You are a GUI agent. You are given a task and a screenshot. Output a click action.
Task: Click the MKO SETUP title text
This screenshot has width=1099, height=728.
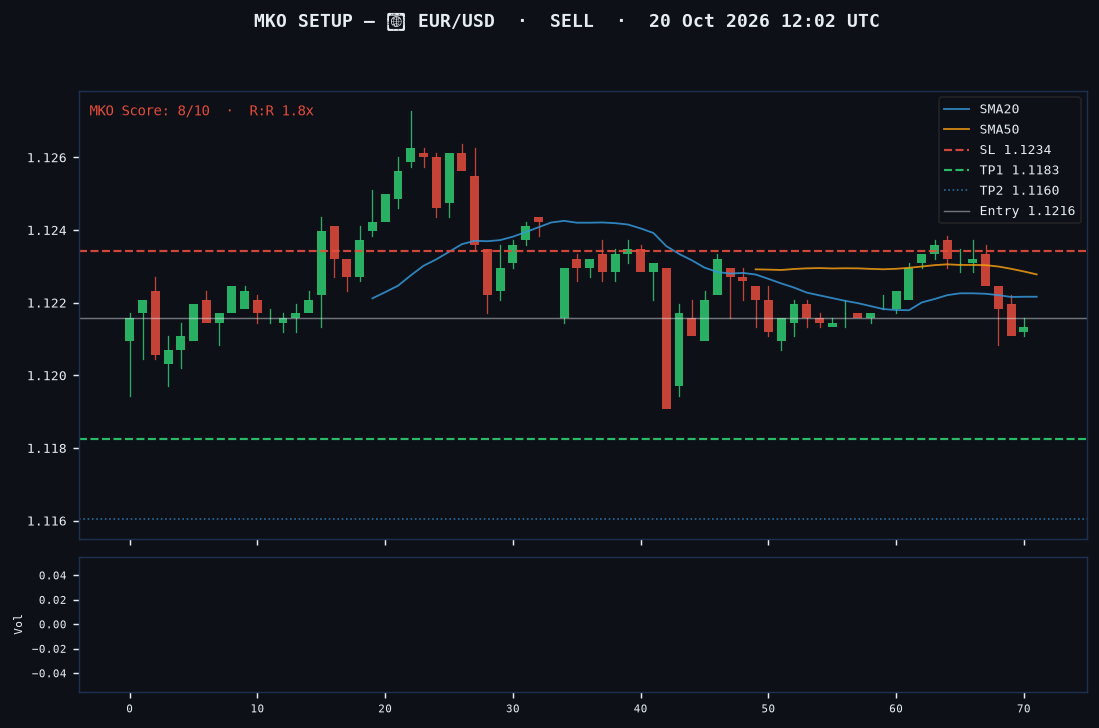[x=303, y=21]
